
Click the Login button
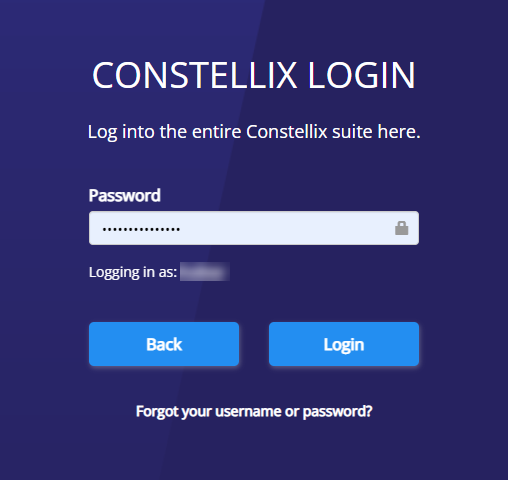(x=344, y=344)
